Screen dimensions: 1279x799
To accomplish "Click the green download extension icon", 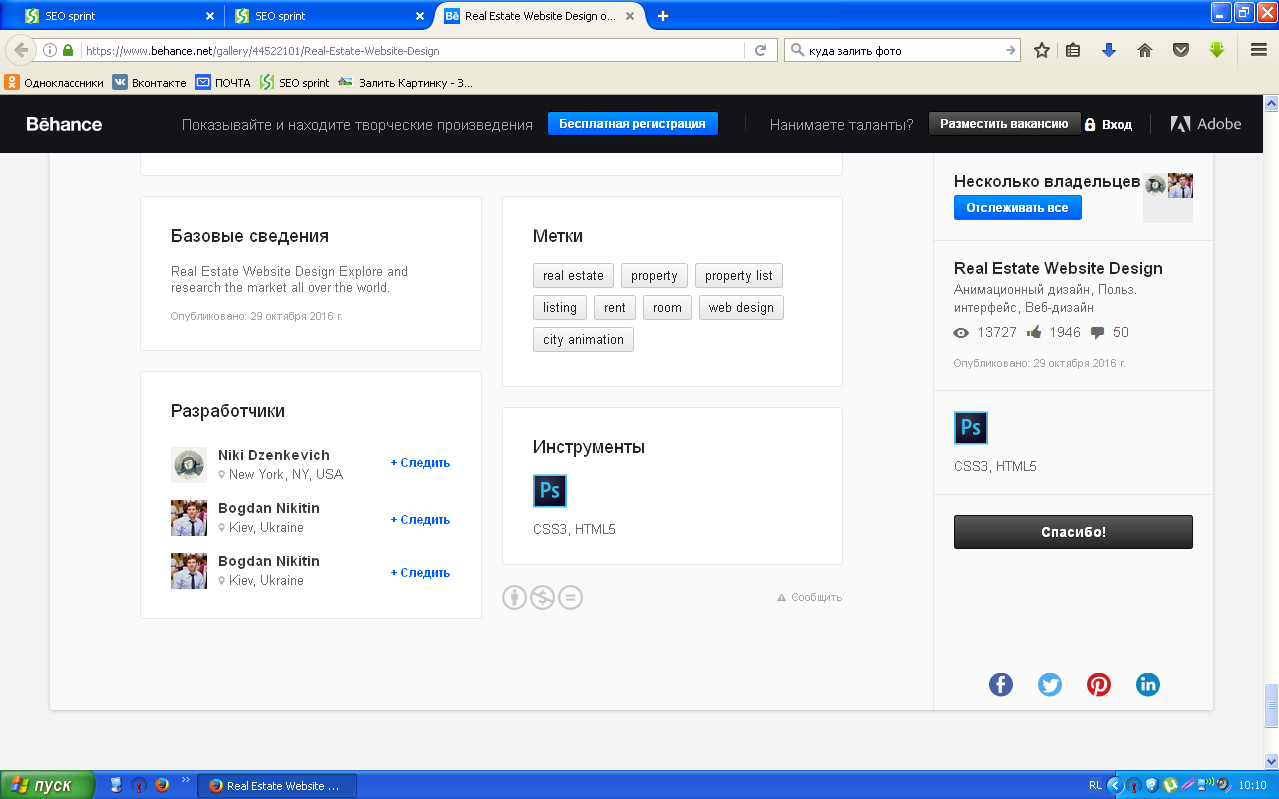I will coord(1217,50).
